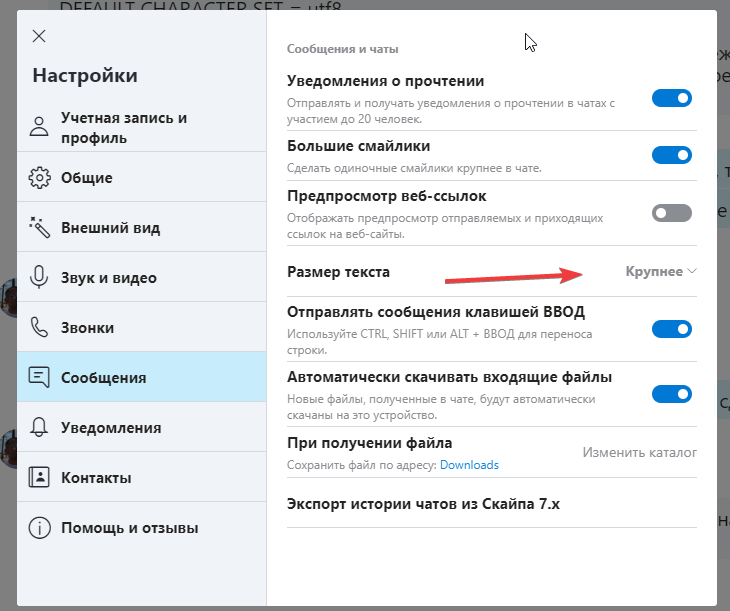This screenshot has height=611, width=730.
Task: Open the Звук и видео settings section
Action: pyautogui.click(x=108, y=278)
